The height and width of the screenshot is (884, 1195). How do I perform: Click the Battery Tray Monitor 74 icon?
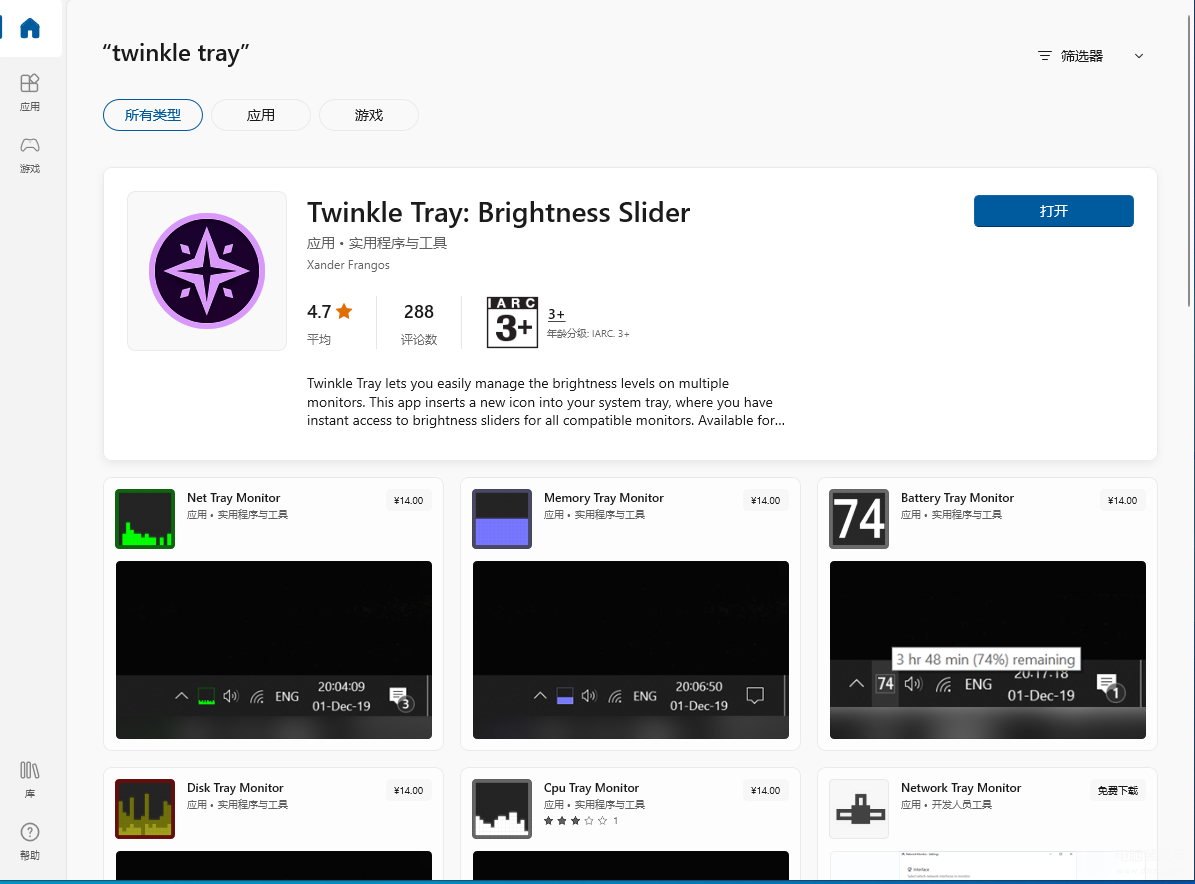point(859,519)
